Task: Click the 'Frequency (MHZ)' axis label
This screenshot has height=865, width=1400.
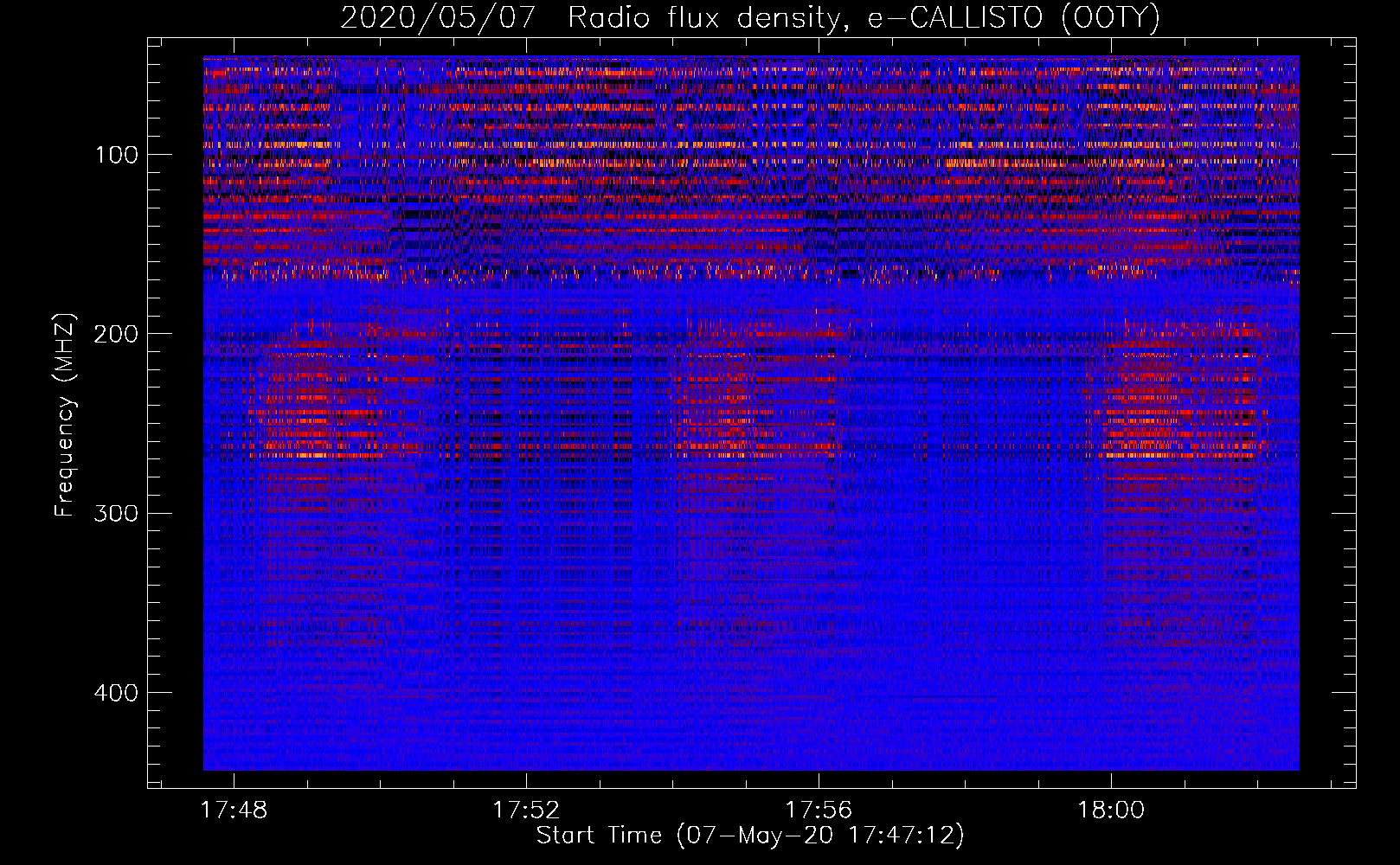Action: point(65,414)
